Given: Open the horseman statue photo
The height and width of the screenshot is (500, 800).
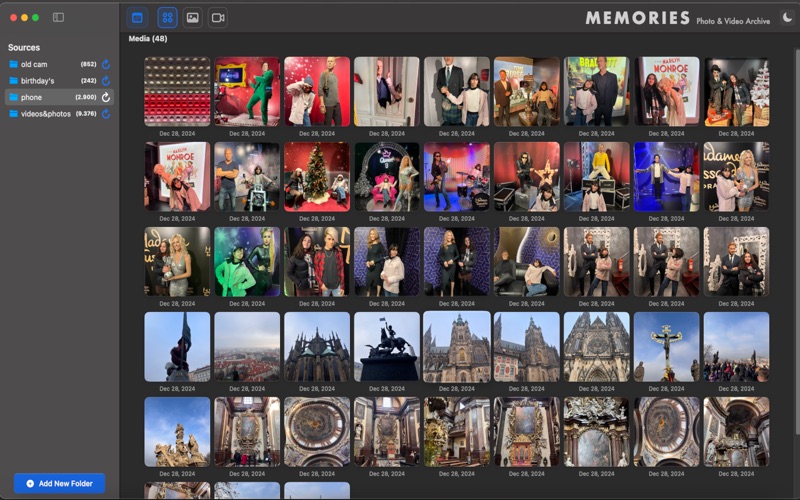Looking at the screenshot, I should 387,347.
